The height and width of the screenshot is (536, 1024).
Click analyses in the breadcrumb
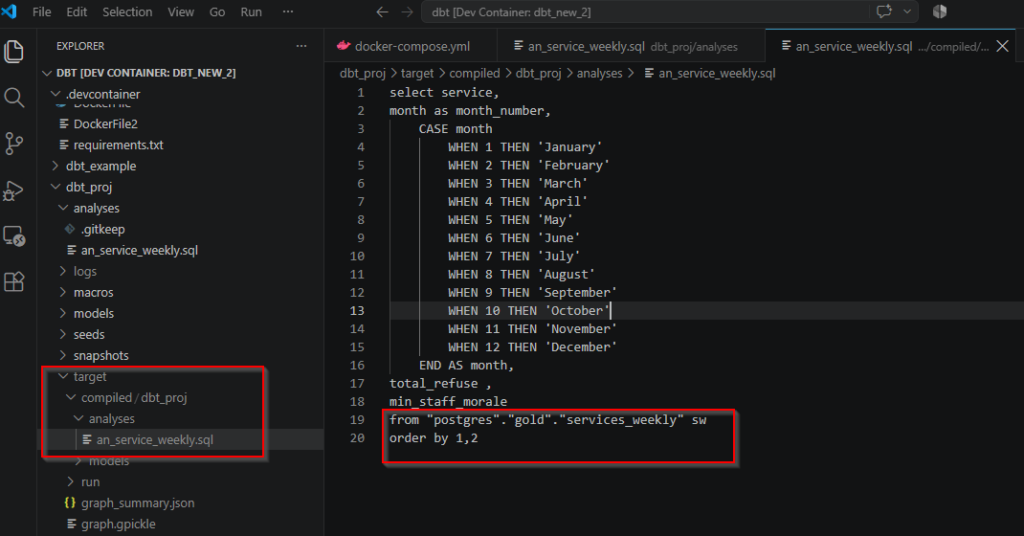599,73
